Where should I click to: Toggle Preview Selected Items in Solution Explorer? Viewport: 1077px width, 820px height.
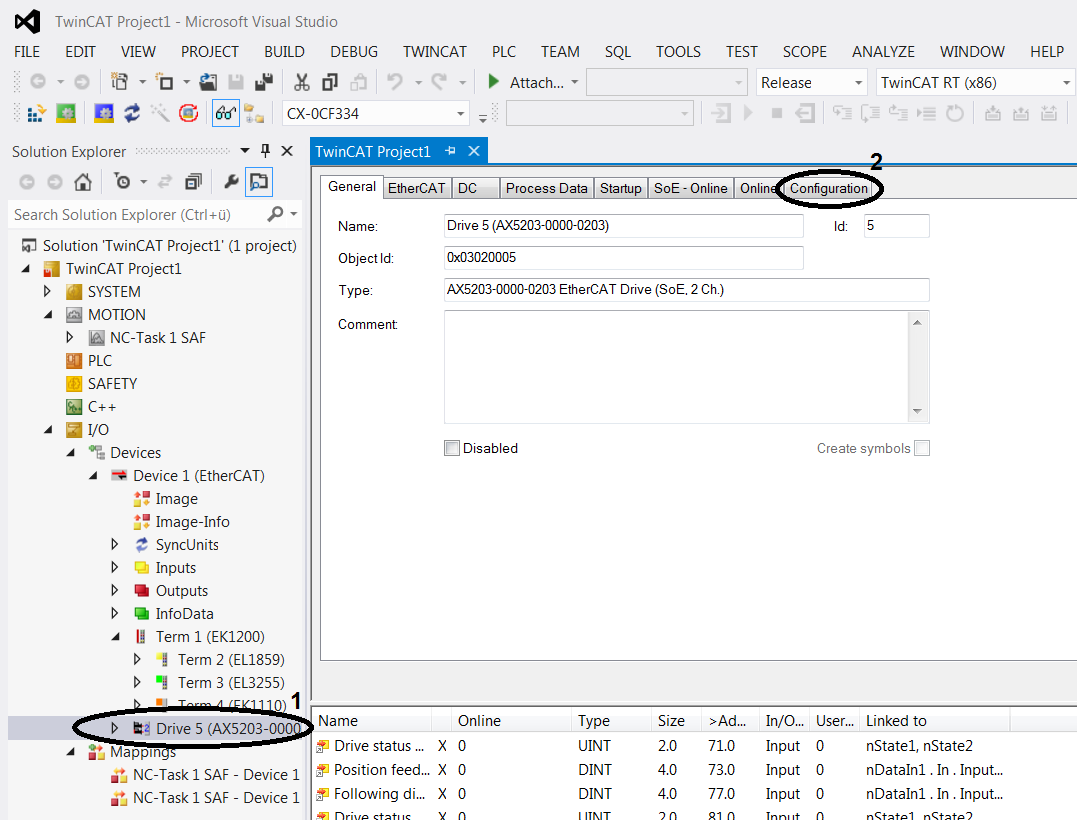click(x=259, y=182)
